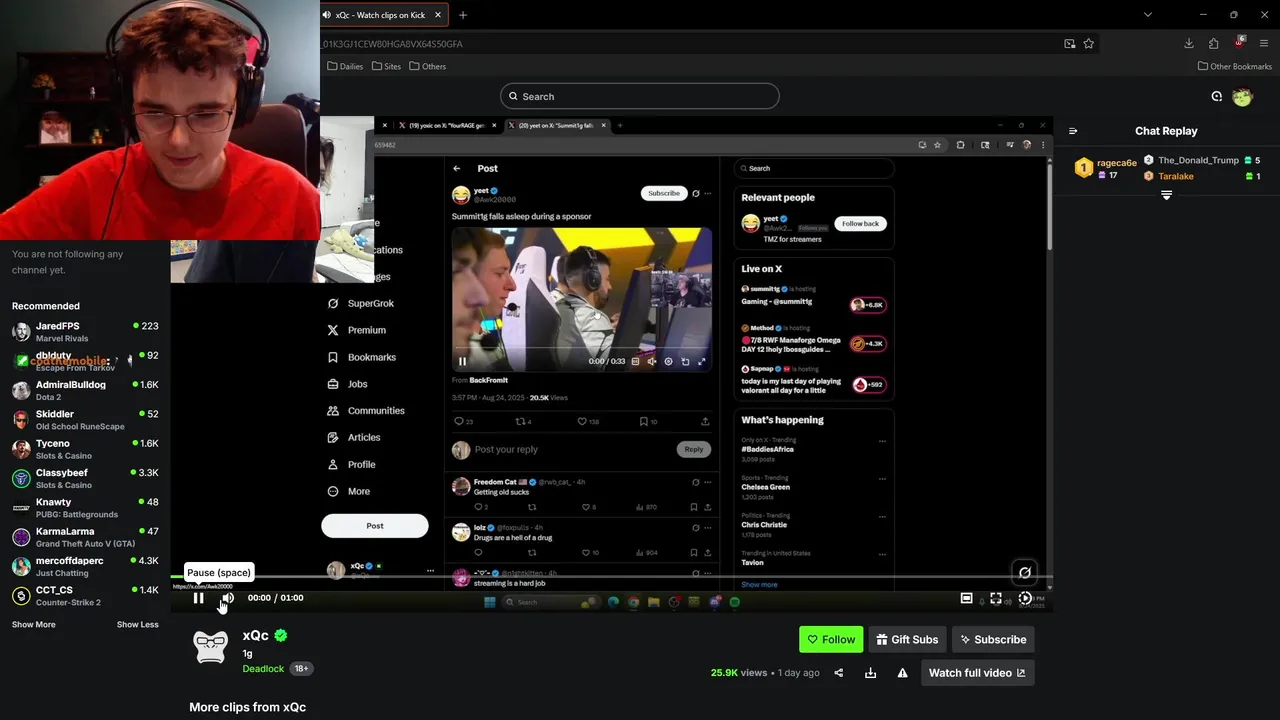
Task: Open the xQc channel name link
Action: pyautogui.click(x=255, y=635)
